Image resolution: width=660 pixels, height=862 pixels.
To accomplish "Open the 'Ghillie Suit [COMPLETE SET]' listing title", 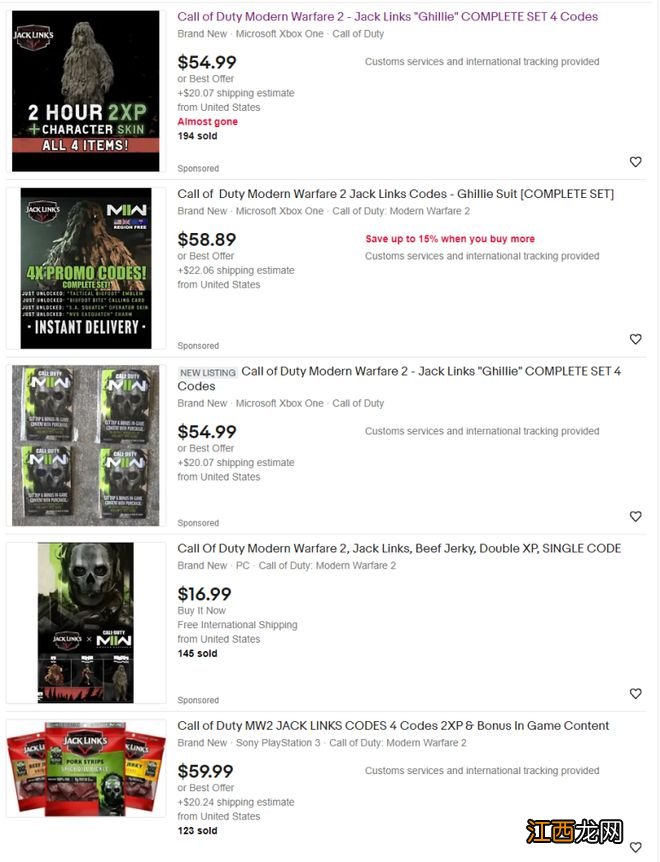I will point(396,194).
